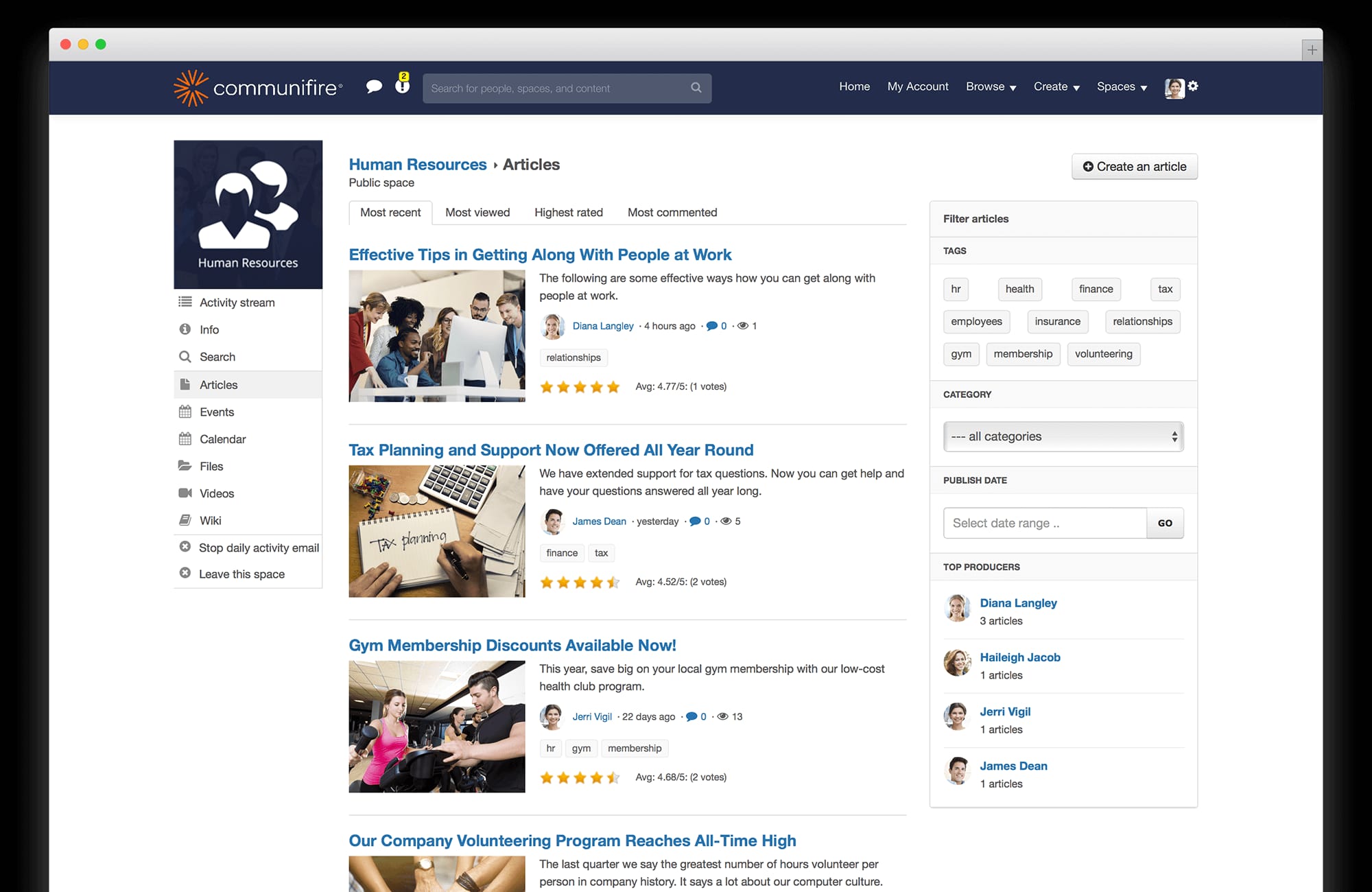The image size is (1372, 892).
Task: Rate the tax planning article five stars
Action: (x=613, y=582)
